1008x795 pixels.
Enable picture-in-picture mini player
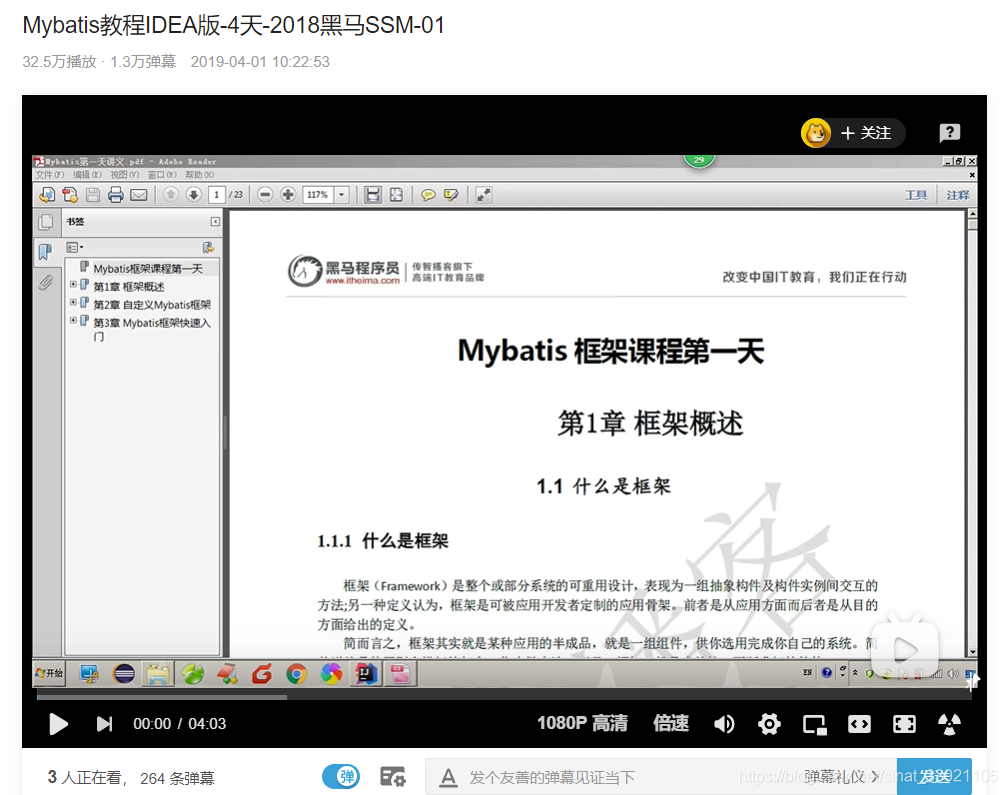814,725
